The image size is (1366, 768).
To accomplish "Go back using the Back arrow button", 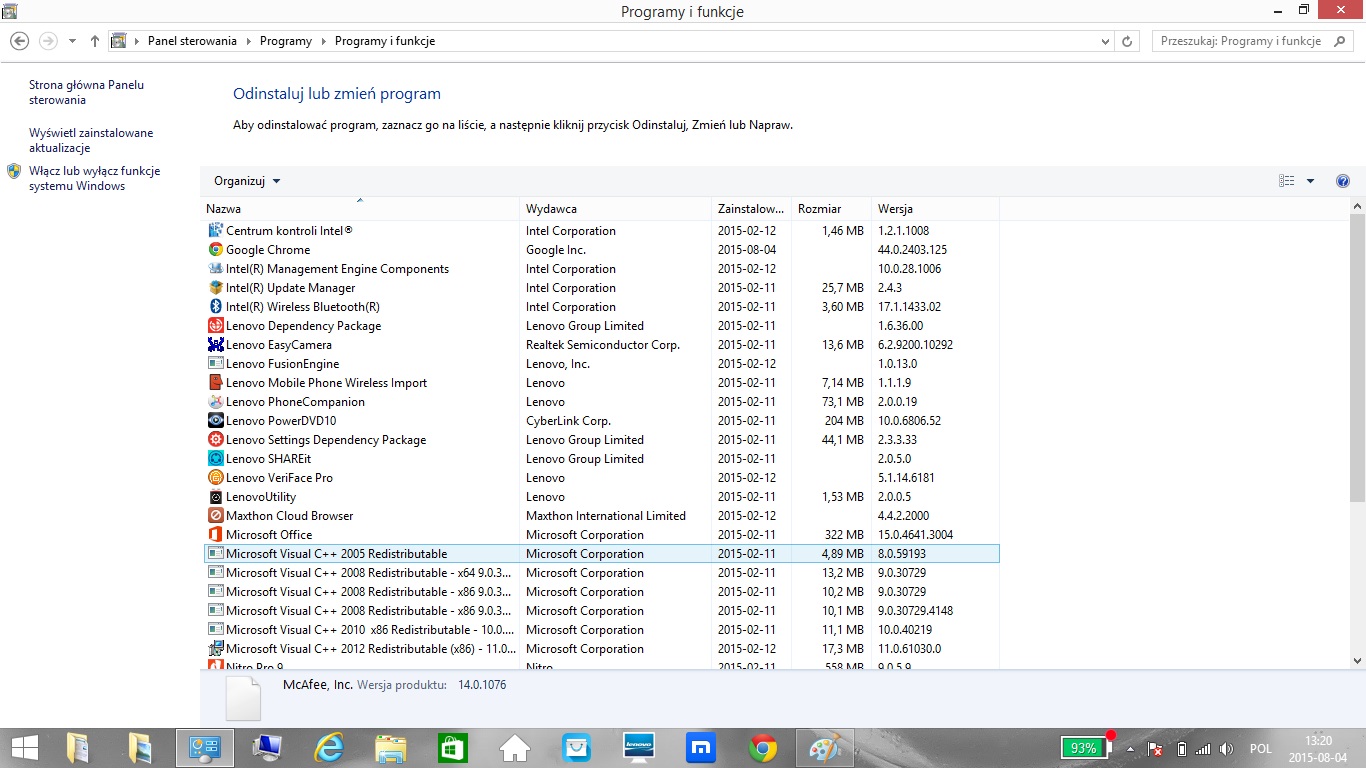I will point(19,41).
